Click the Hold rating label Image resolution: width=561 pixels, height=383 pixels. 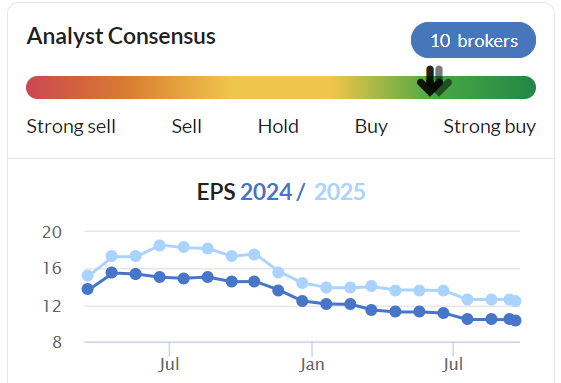(x=278, y=127)
